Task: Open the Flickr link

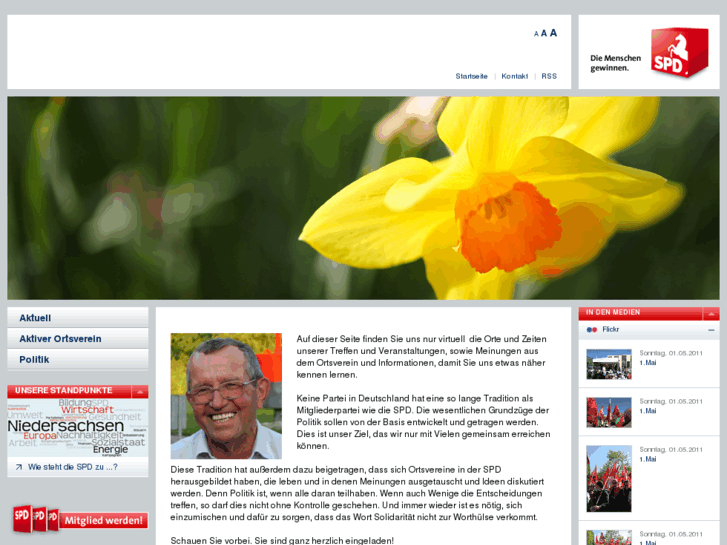Action: pyautogui.click(x=611, y=329)
